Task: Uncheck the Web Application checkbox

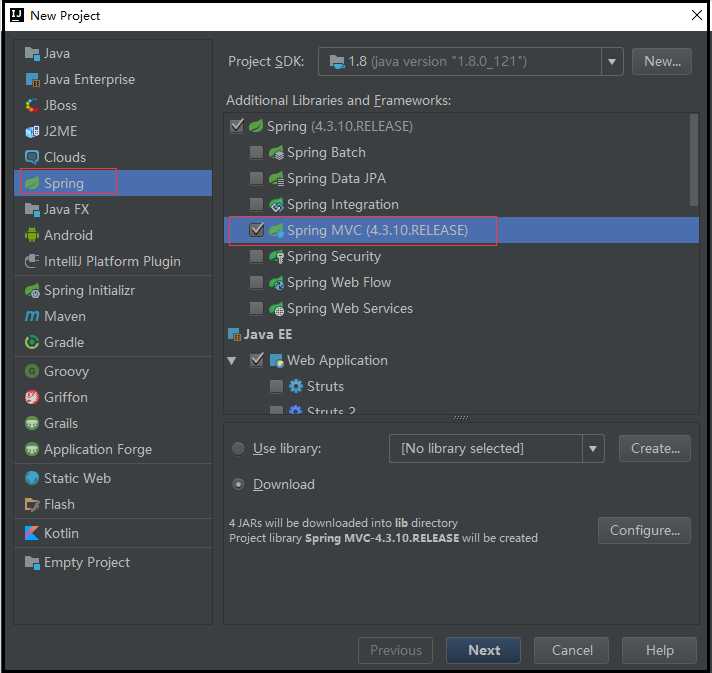Action: pos(257,360)
